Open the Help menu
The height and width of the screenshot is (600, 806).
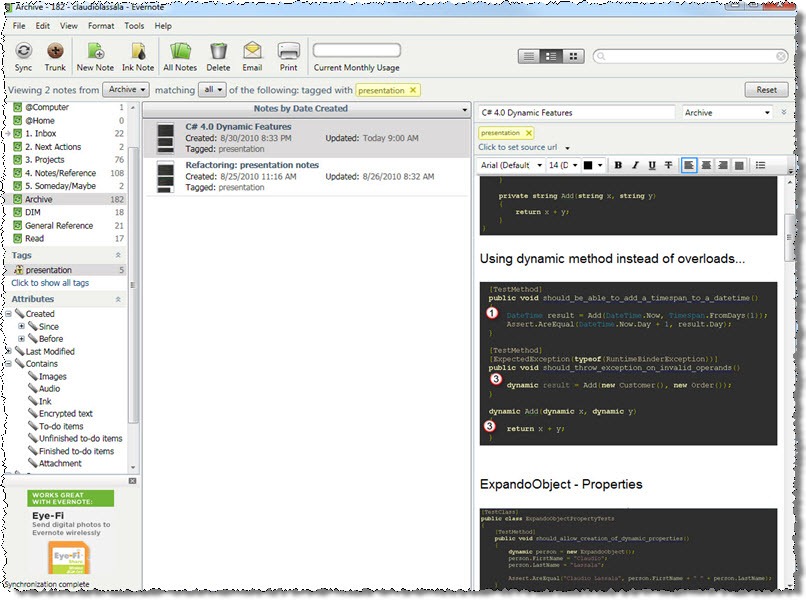pos(163,26)
